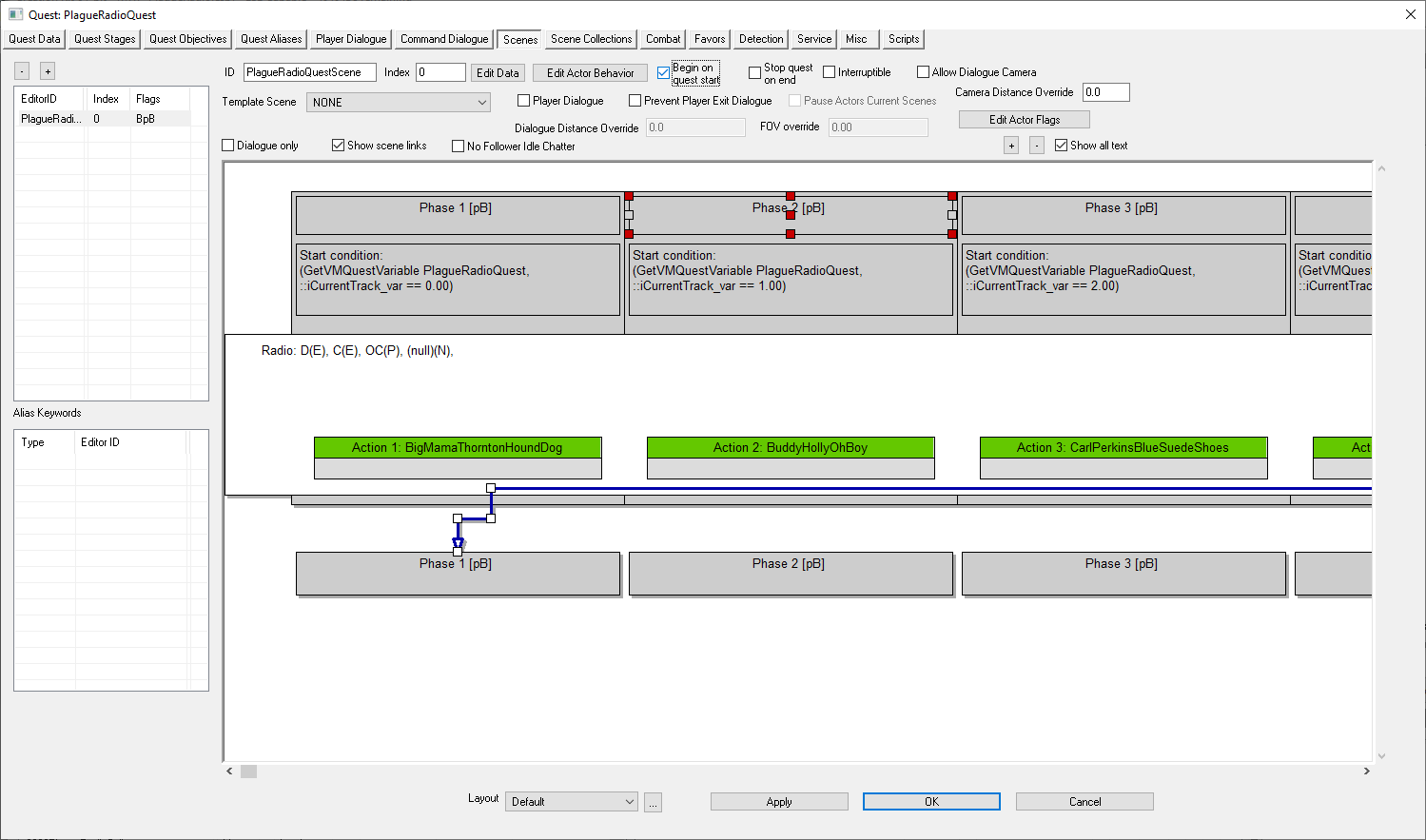This screenshot has width=1426, height=840.
Task: Open the Scene Collections tab
Action: coord(591,39)
